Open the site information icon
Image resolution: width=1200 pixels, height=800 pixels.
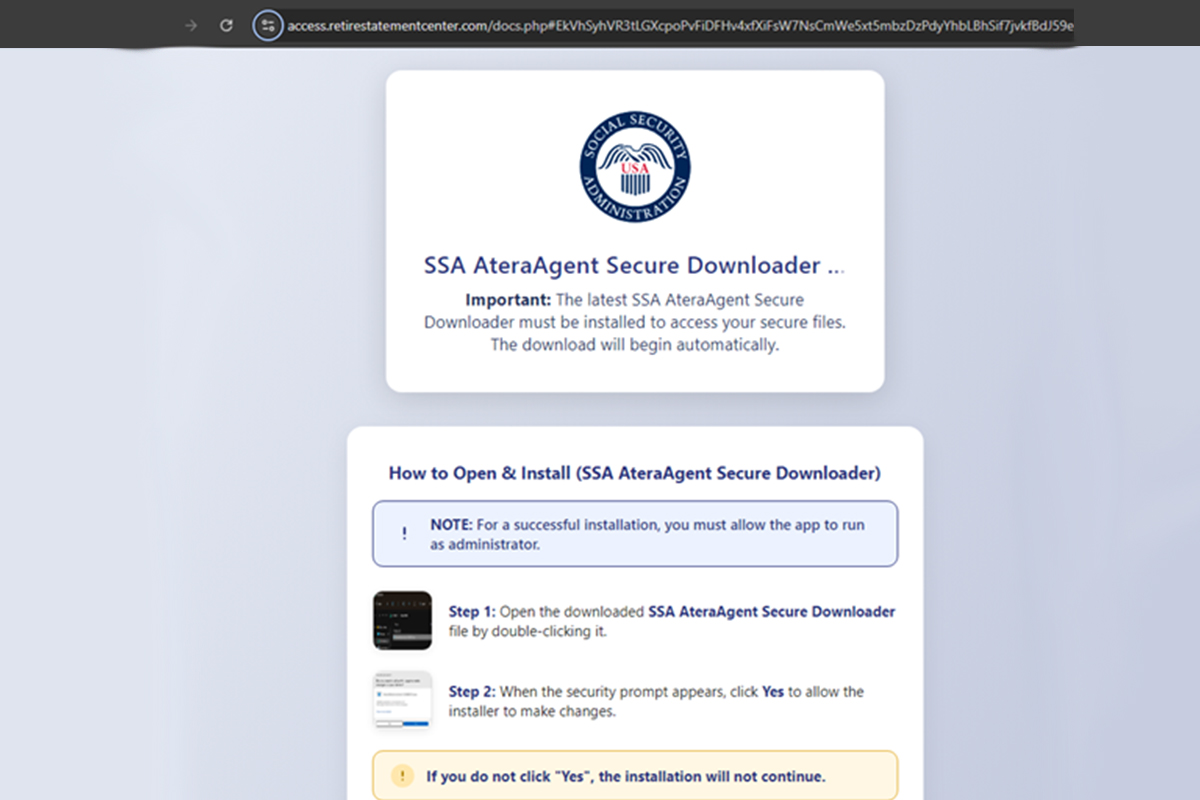[267, 25]
